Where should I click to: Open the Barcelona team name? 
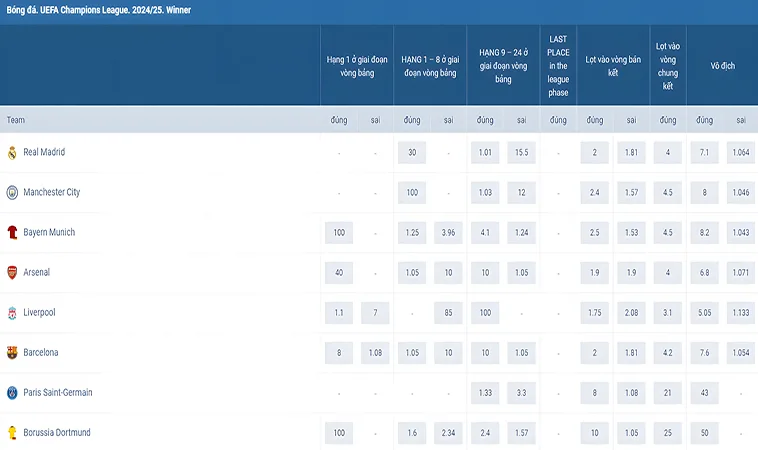point(41,352)
